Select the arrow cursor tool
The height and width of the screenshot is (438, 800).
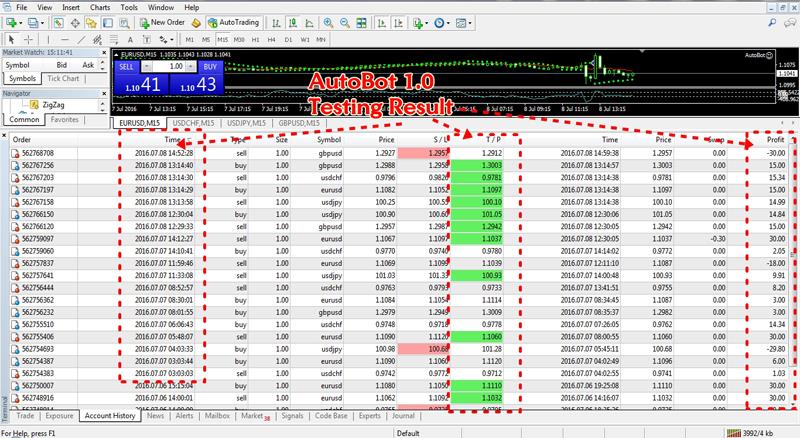(12, 39)
